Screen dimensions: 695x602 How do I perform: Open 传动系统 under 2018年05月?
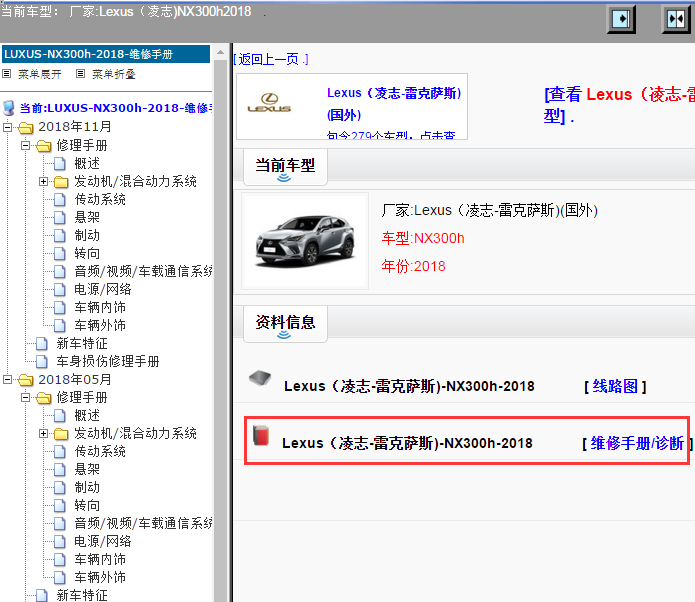point(100,451)
